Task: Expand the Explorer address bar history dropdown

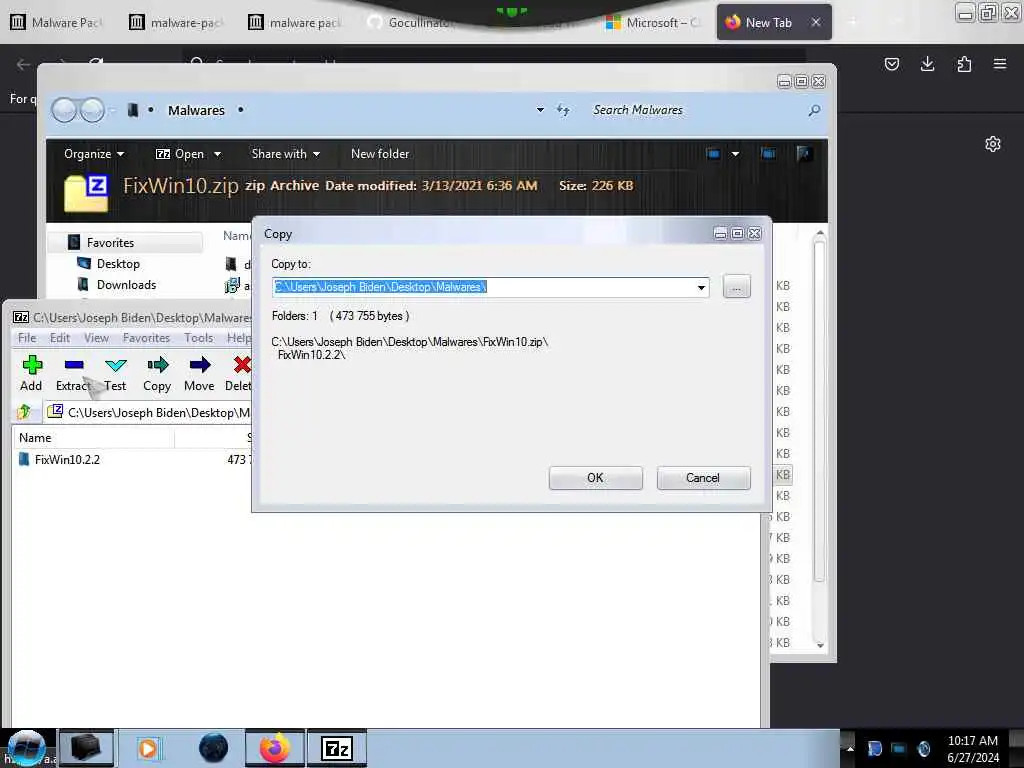Action: [x=540, y=110]
